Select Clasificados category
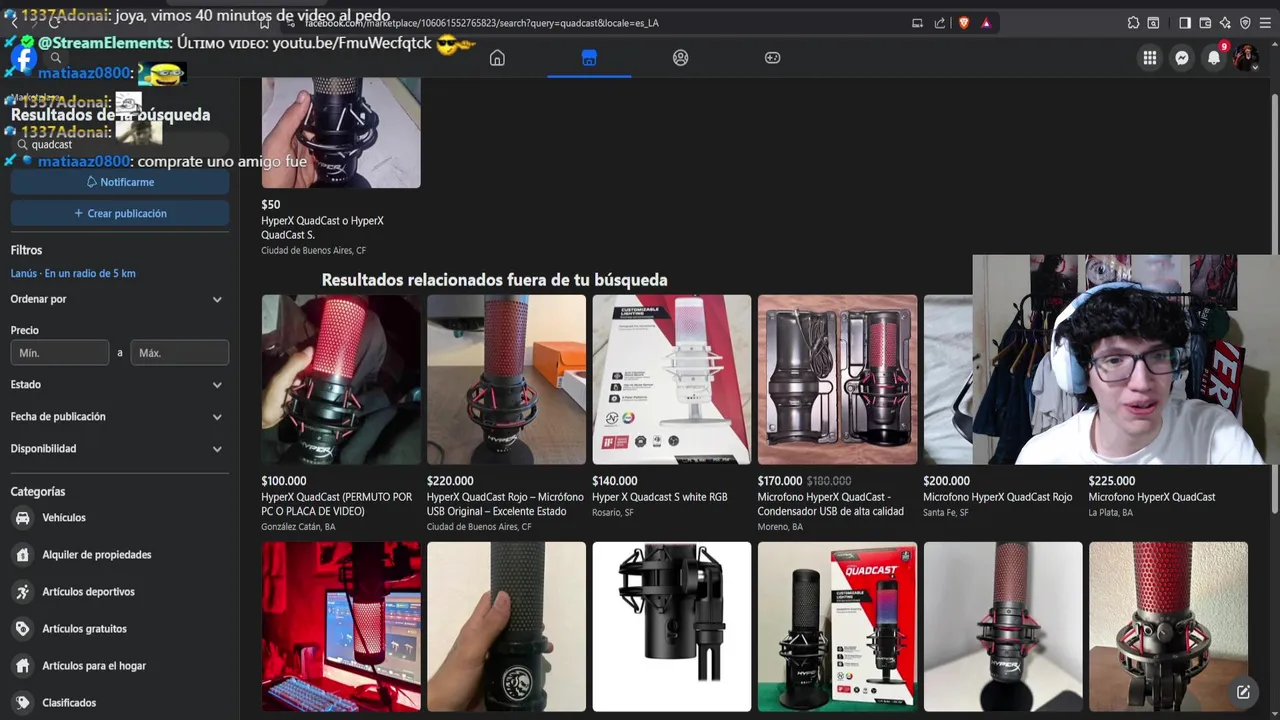1280x720 pixels. click(69, 703)
